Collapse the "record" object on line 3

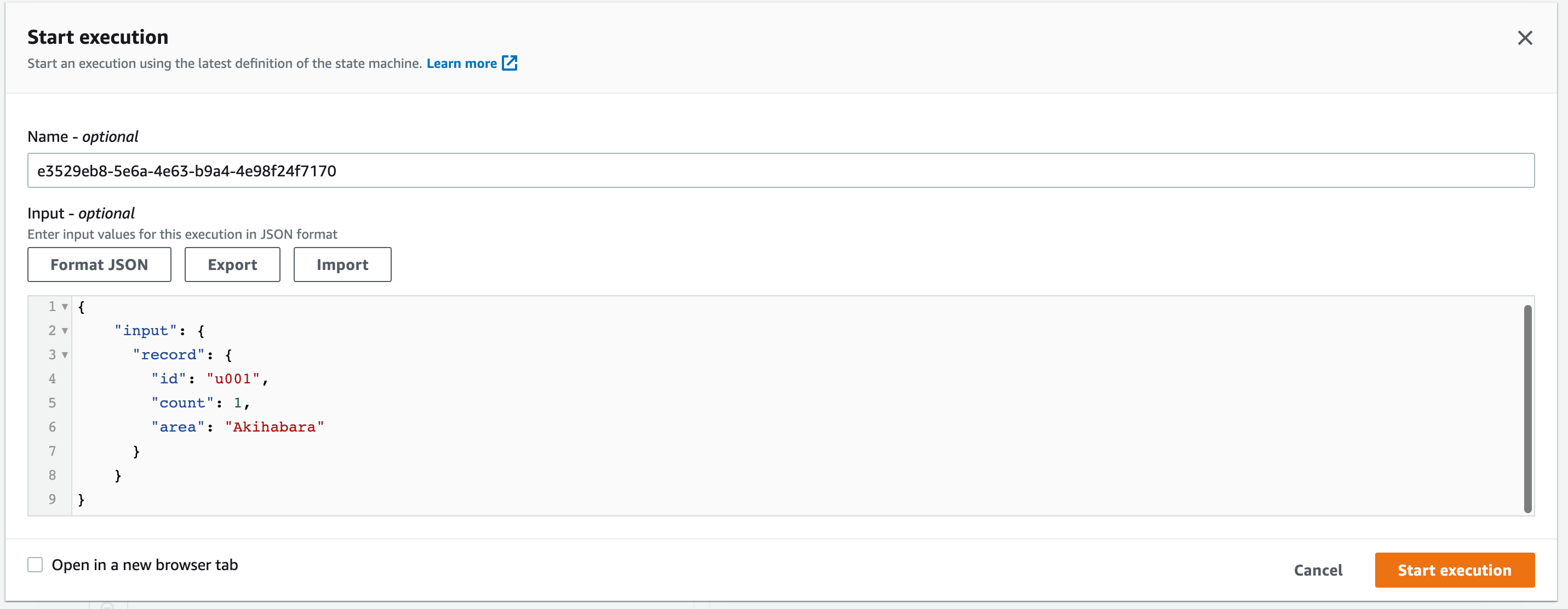(65, 355)
